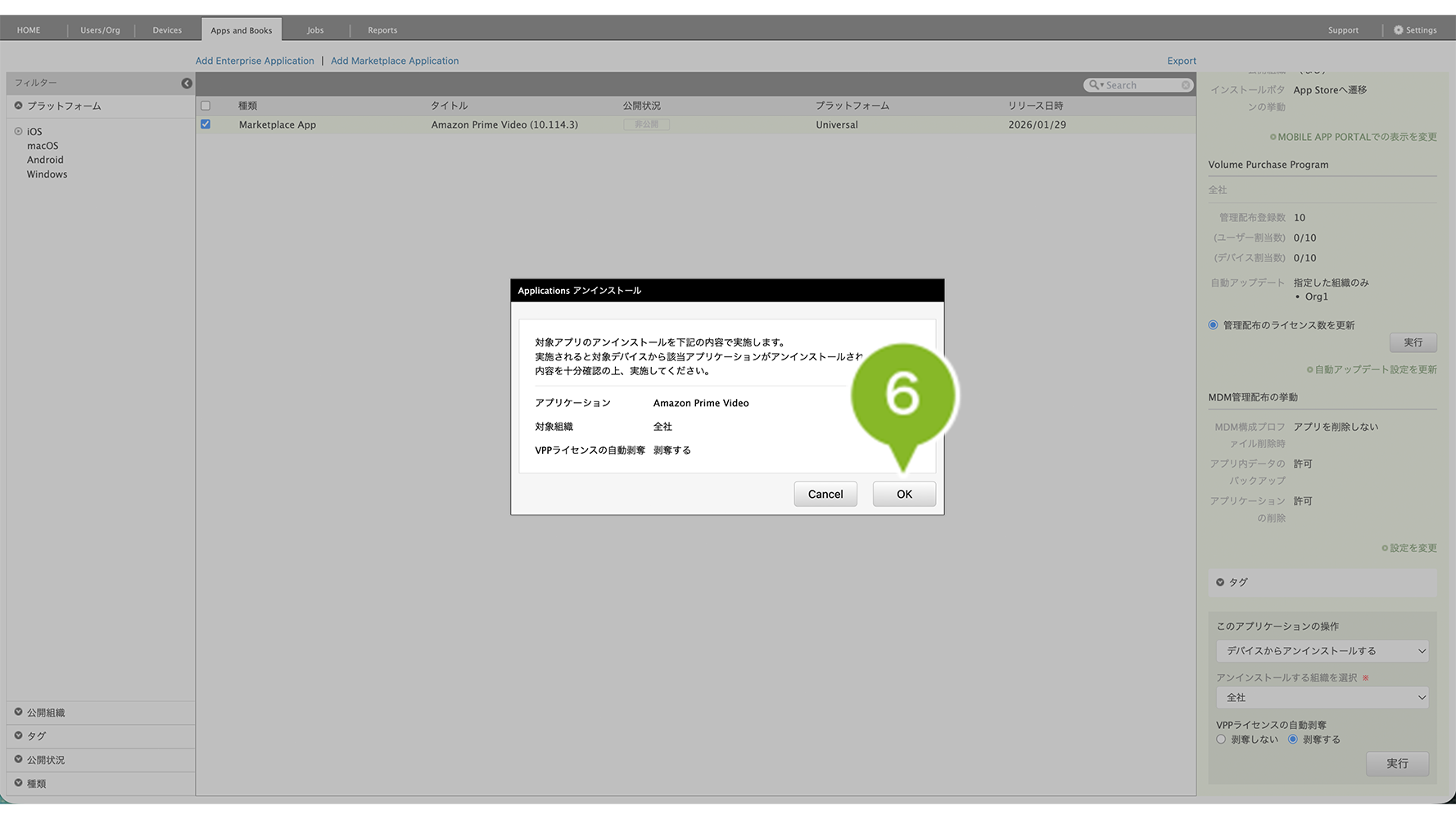Toggle the タグ panel on the right
The height and width of the screenshot is (819, 1456).
(1220, 582)
